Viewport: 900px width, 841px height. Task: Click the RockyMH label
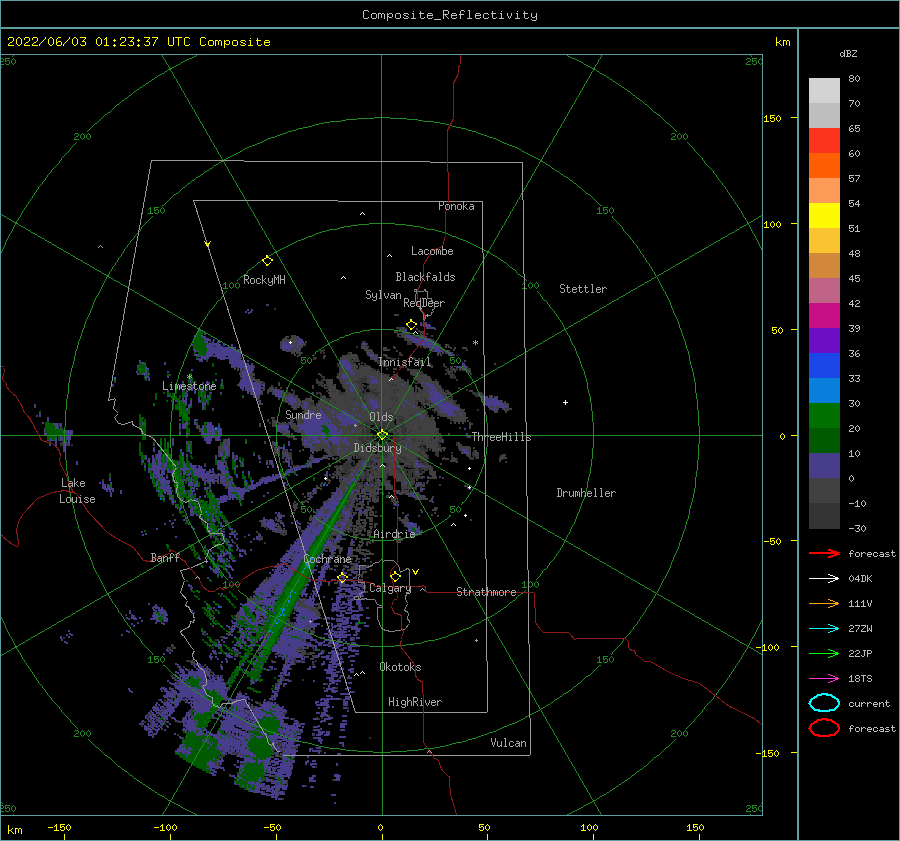(264, 280)
